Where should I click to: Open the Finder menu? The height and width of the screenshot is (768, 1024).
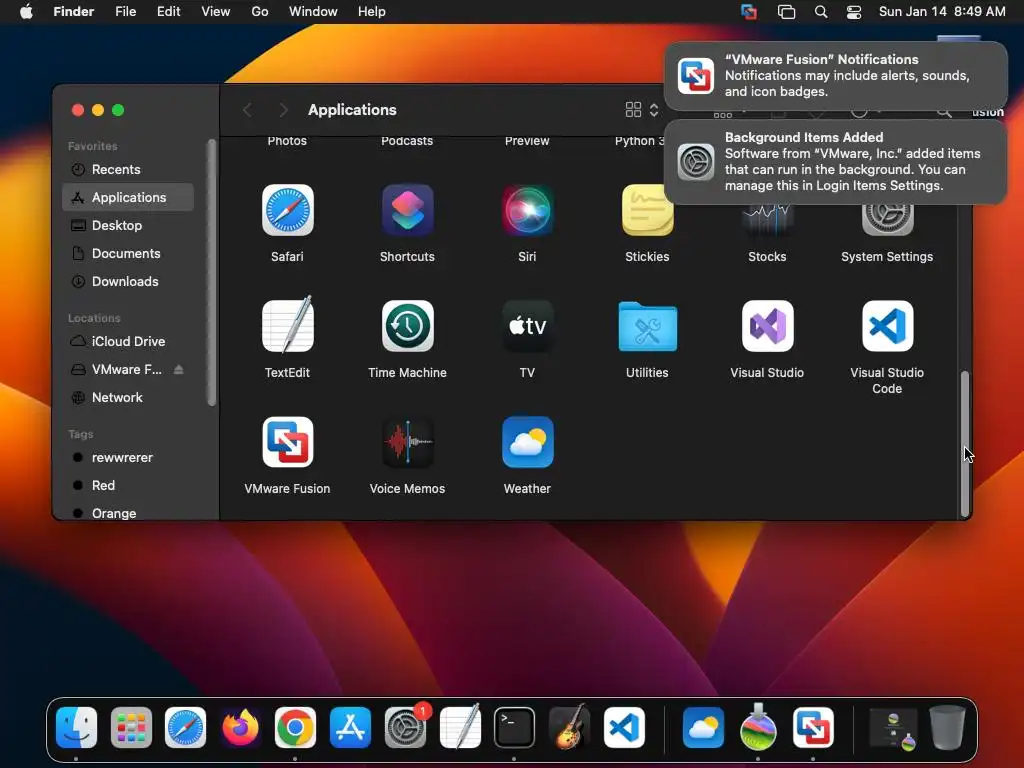[74, 12]
